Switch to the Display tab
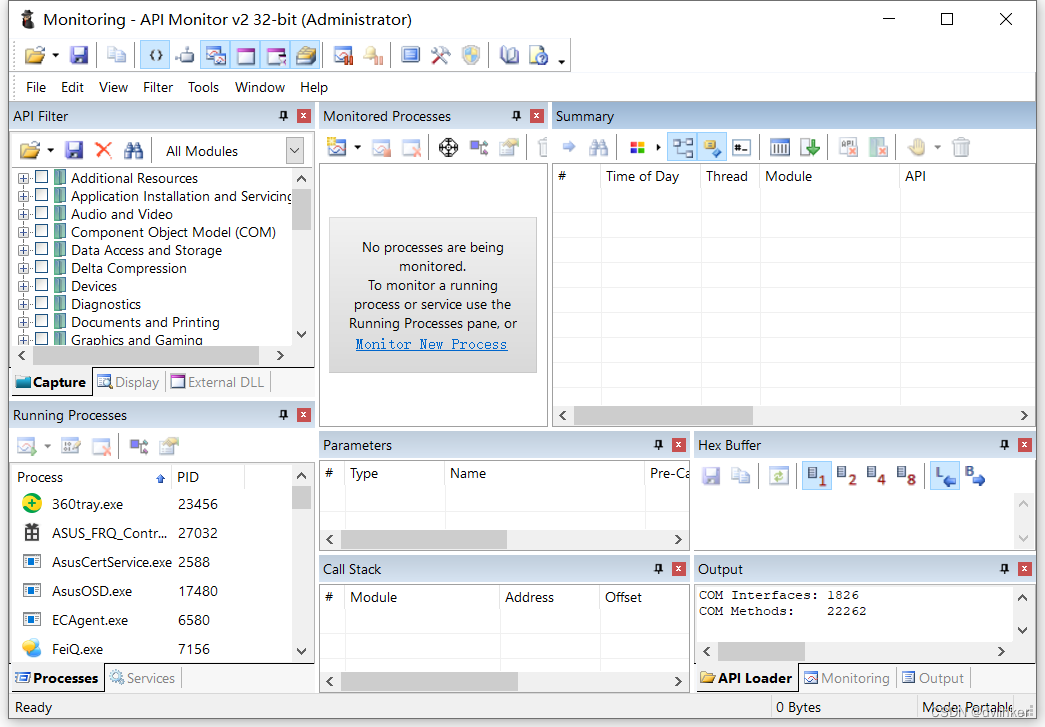Viewport: 1045px width, 727px height. coord(129,382)
